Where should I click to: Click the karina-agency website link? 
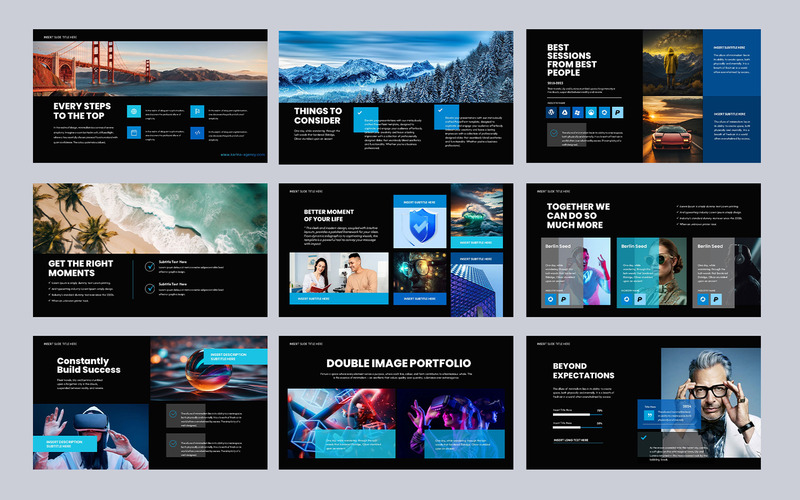click(x=243, y=154)
